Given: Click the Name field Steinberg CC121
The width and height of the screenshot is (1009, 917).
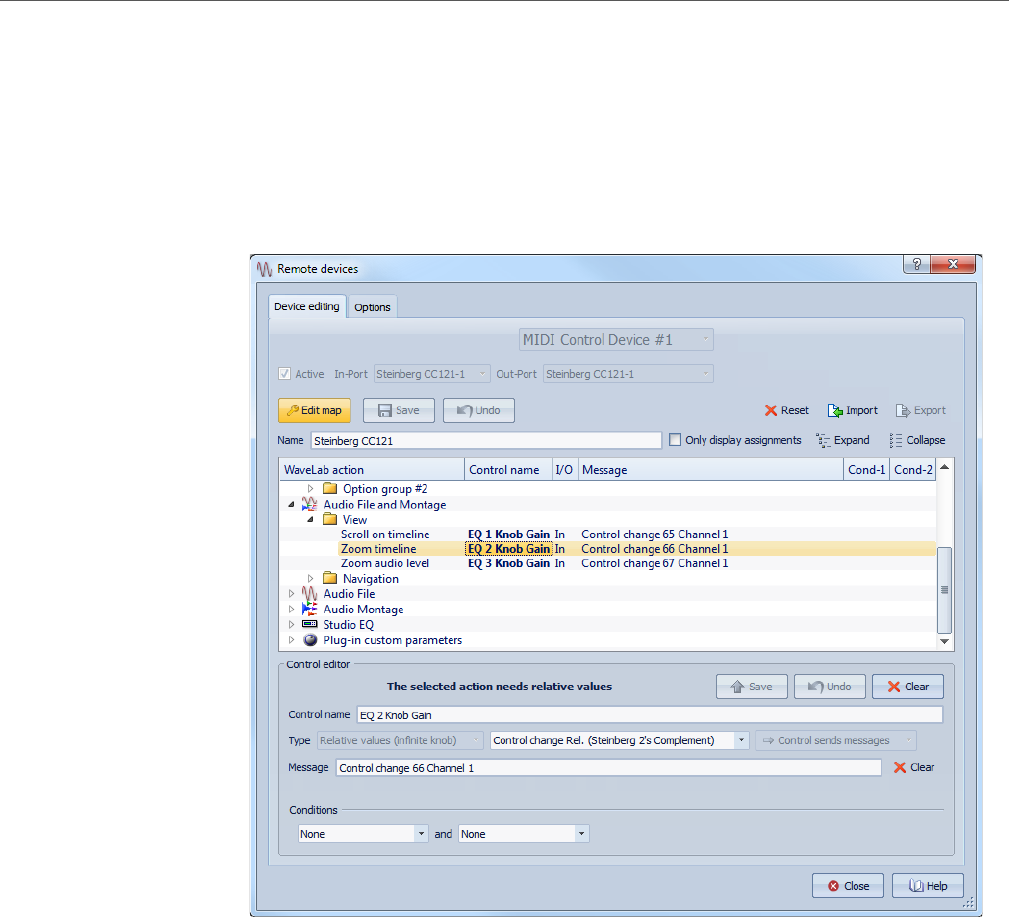Looking at the screenshot, I should [486, 441].
